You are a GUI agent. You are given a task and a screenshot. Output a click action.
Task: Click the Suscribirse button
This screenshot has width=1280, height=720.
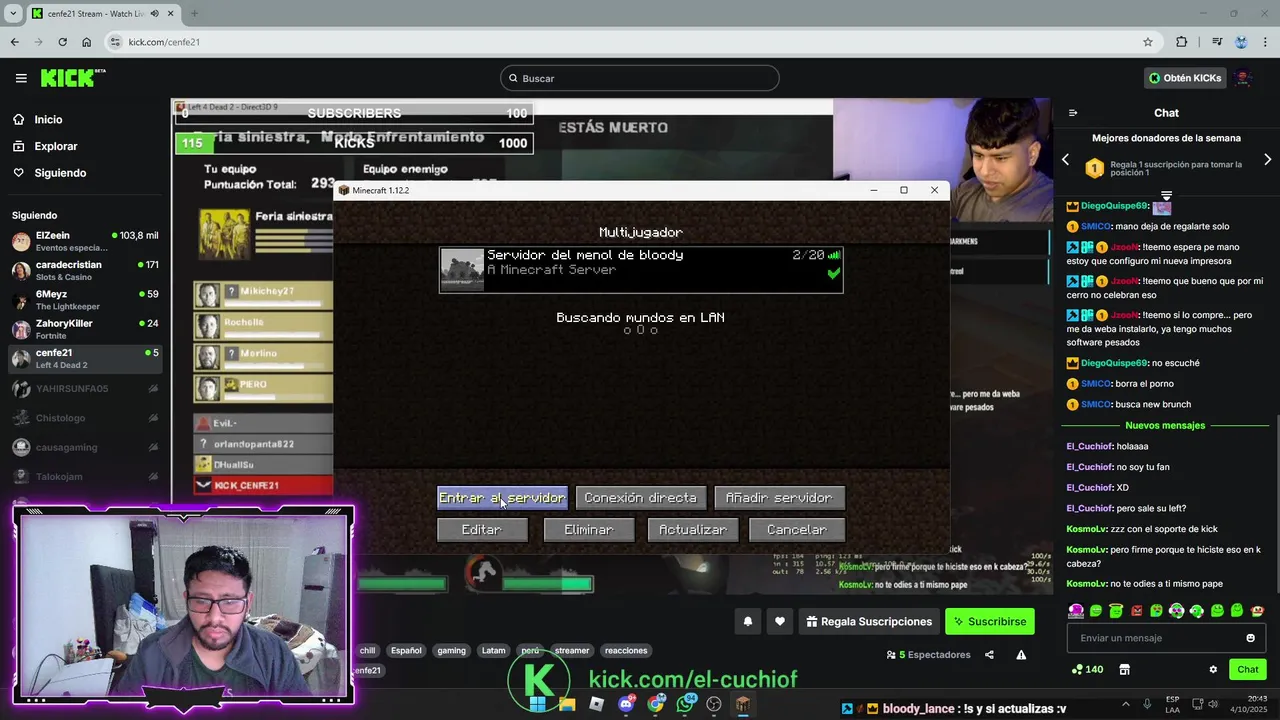990,621
